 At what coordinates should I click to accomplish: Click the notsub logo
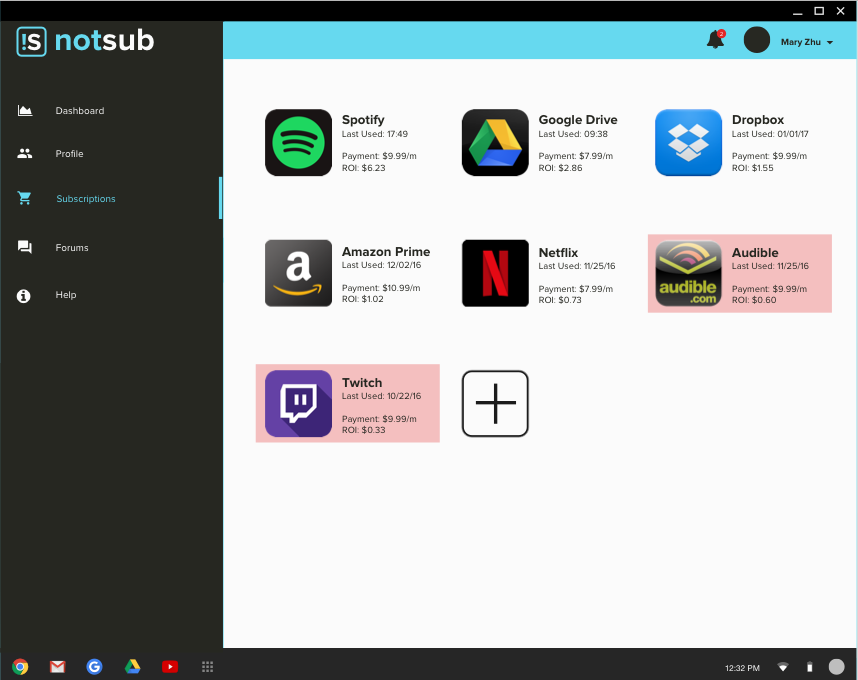[85, 41]
